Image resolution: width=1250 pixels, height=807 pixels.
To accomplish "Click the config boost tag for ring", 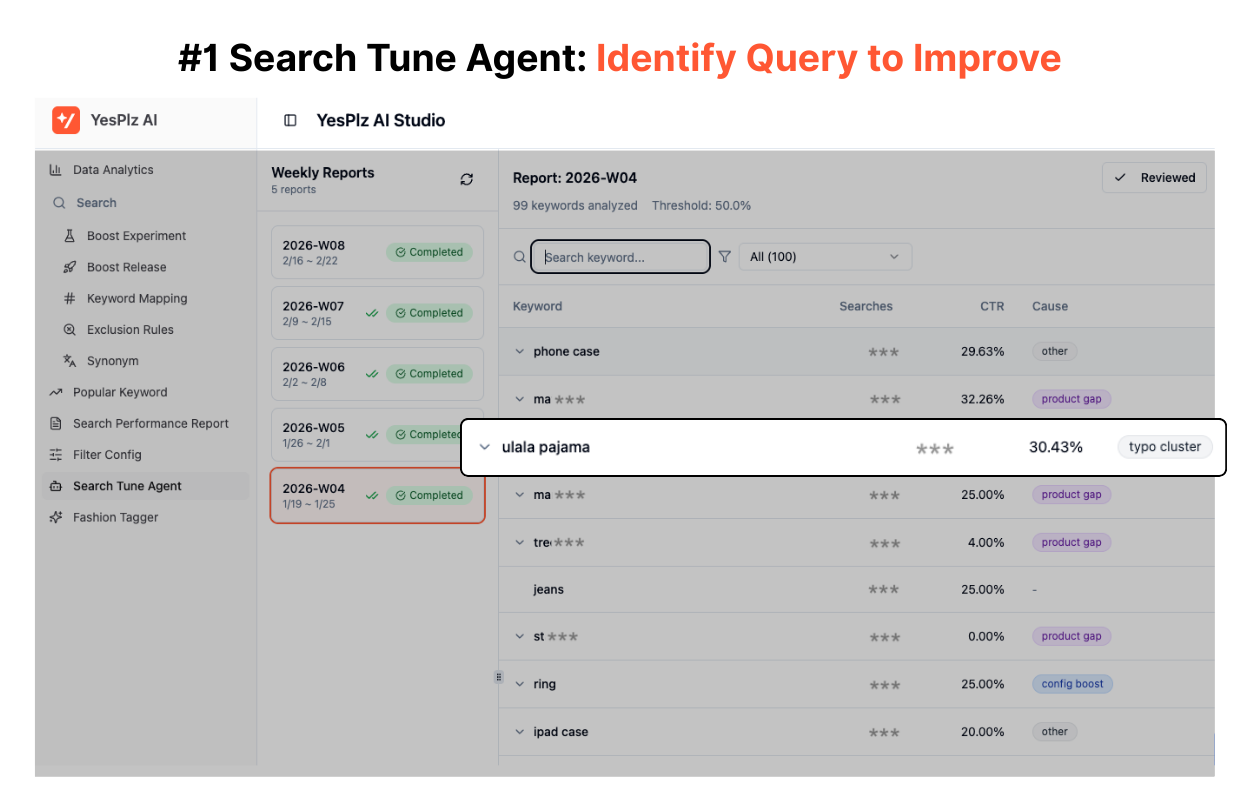I will point(1072,684).
